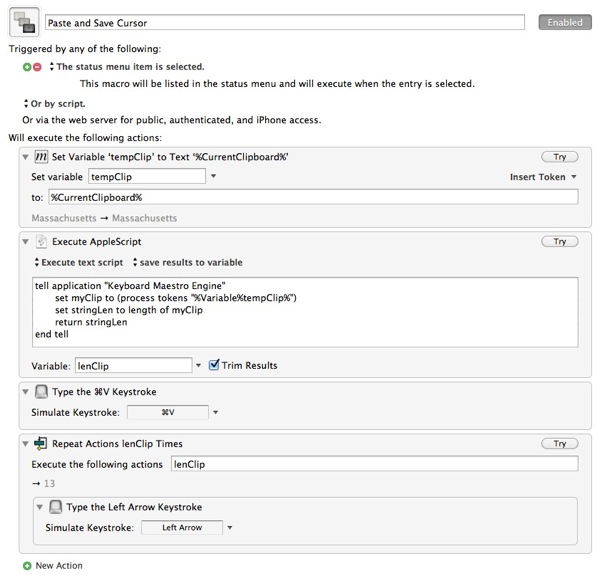Collapse the Set Variable 'tempClip' action
This screenshot has height=576, width=600.
(26, 157)
